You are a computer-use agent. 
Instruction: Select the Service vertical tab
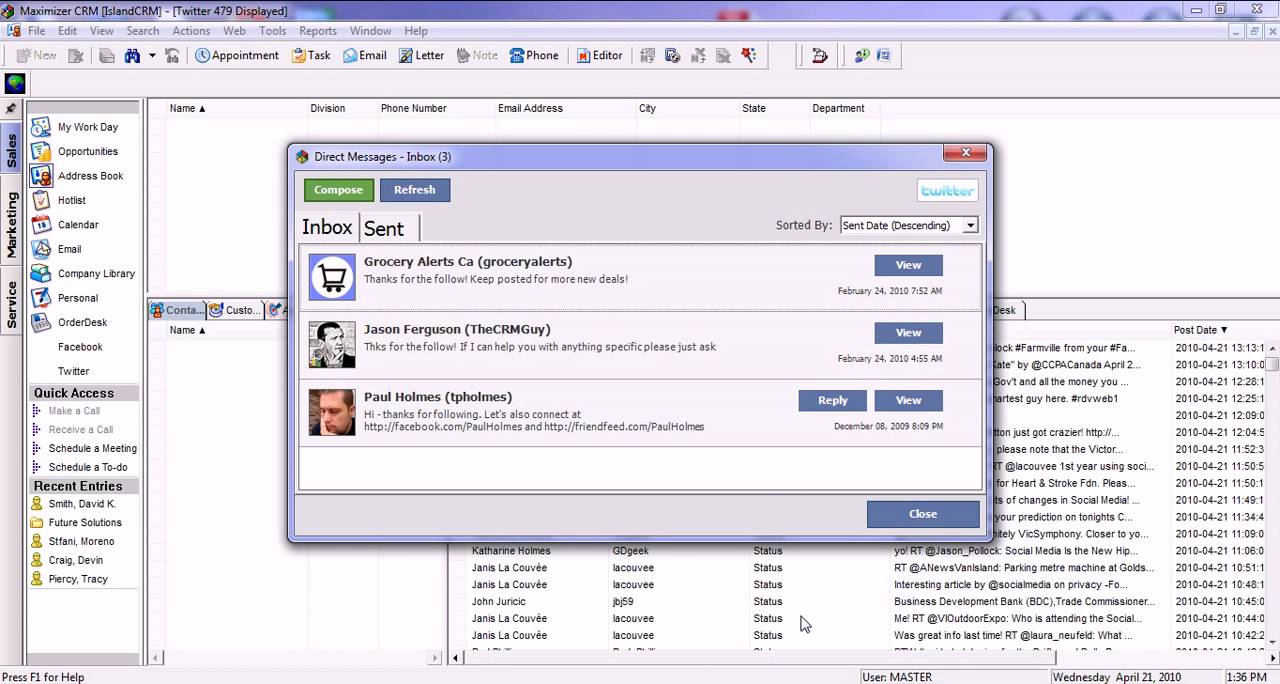12,305
